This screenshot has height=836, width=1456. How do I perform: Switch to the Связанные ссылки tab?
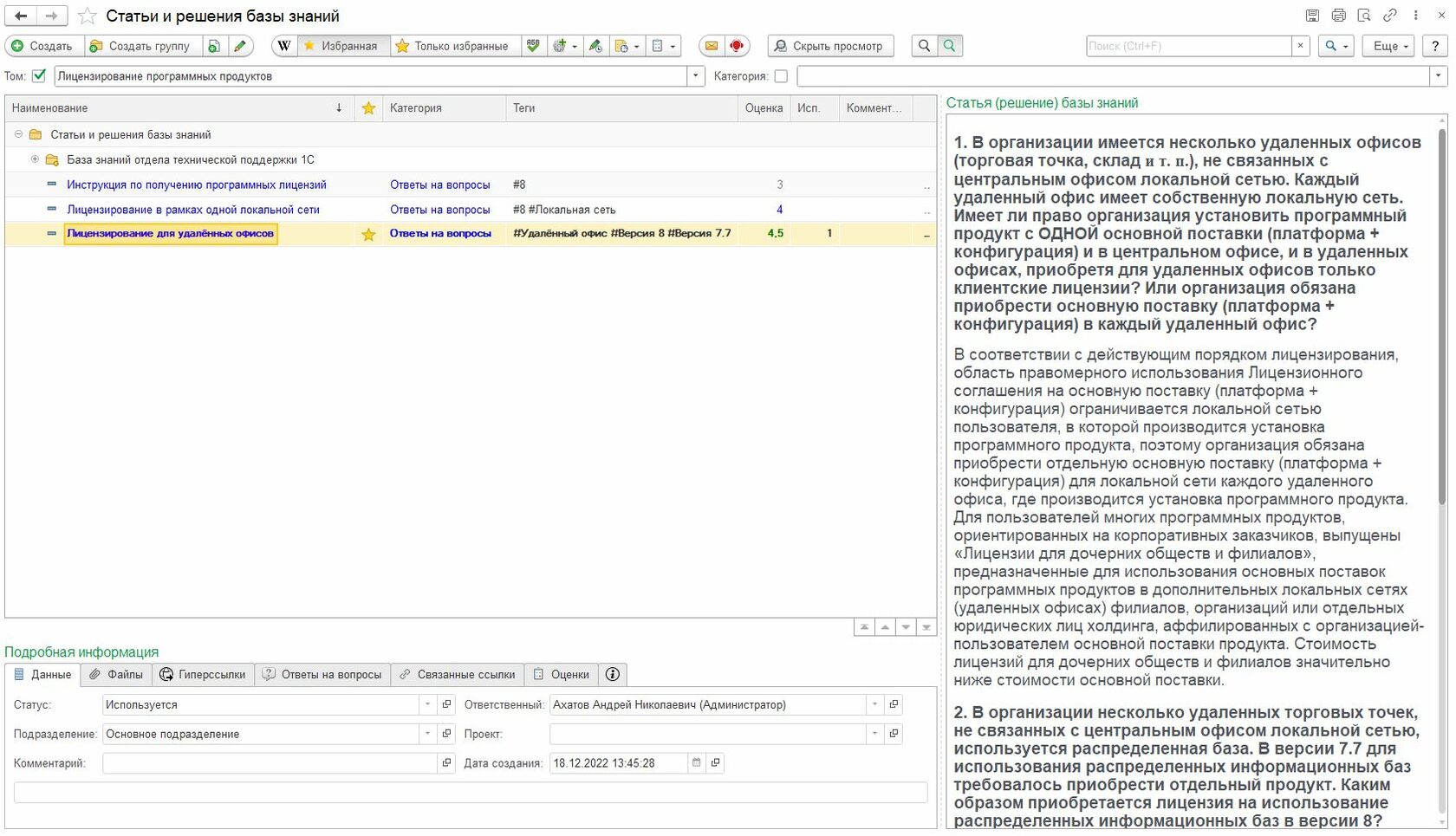[458, 675]
